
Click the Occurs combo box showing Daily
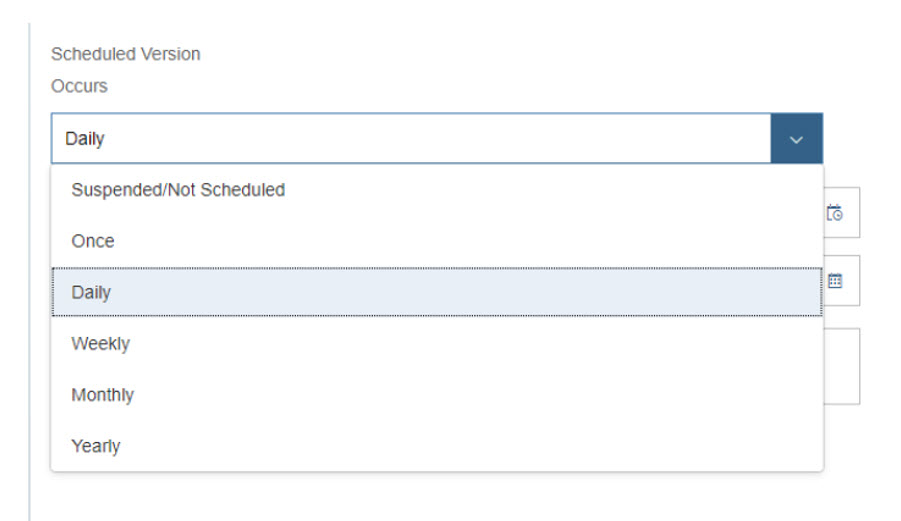click(x=437, y=138)
